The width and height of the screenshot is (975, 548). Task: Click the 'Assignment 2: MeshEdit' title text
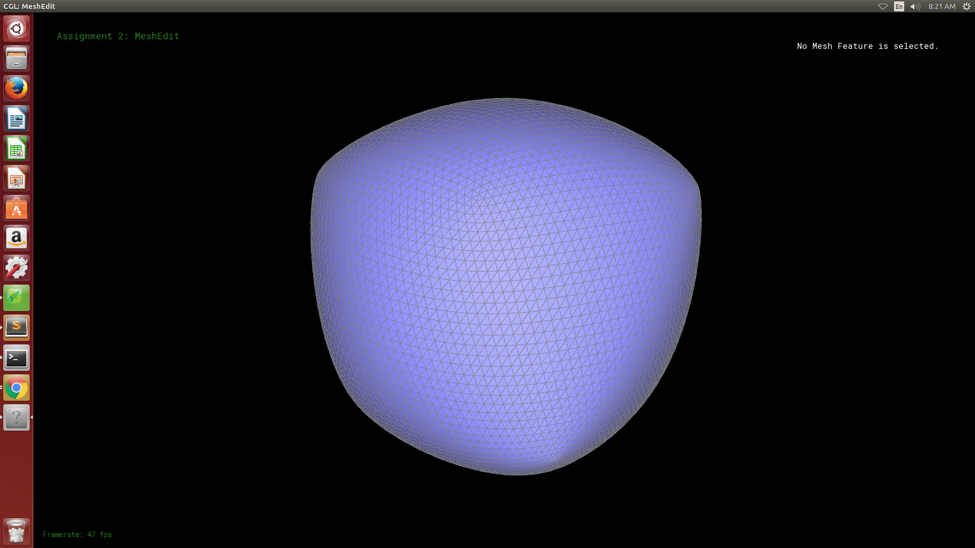point(118,36)
